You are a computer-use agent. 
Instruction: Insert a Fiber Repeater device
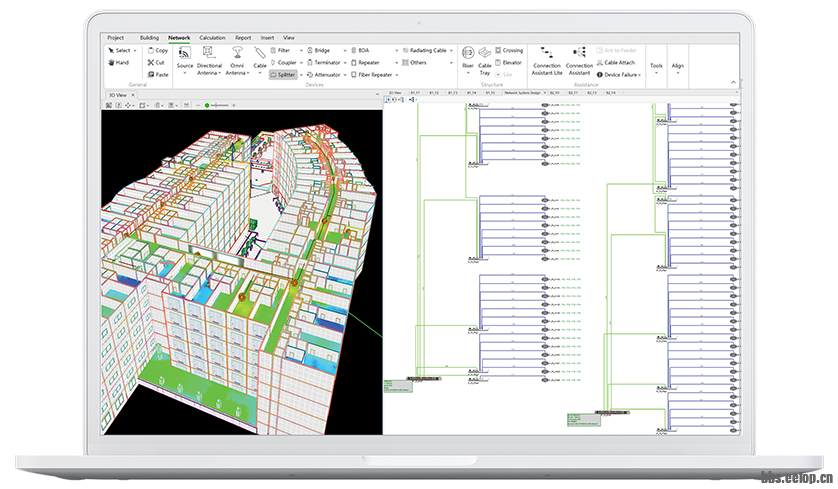click(x=372, y=75)
